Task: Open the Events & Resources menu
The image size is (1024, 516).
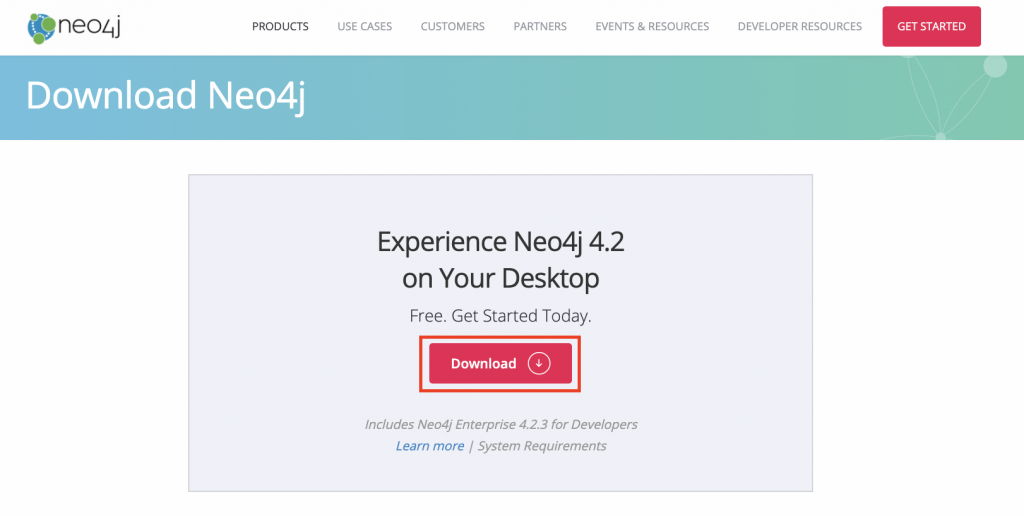Action: [652, 26]
